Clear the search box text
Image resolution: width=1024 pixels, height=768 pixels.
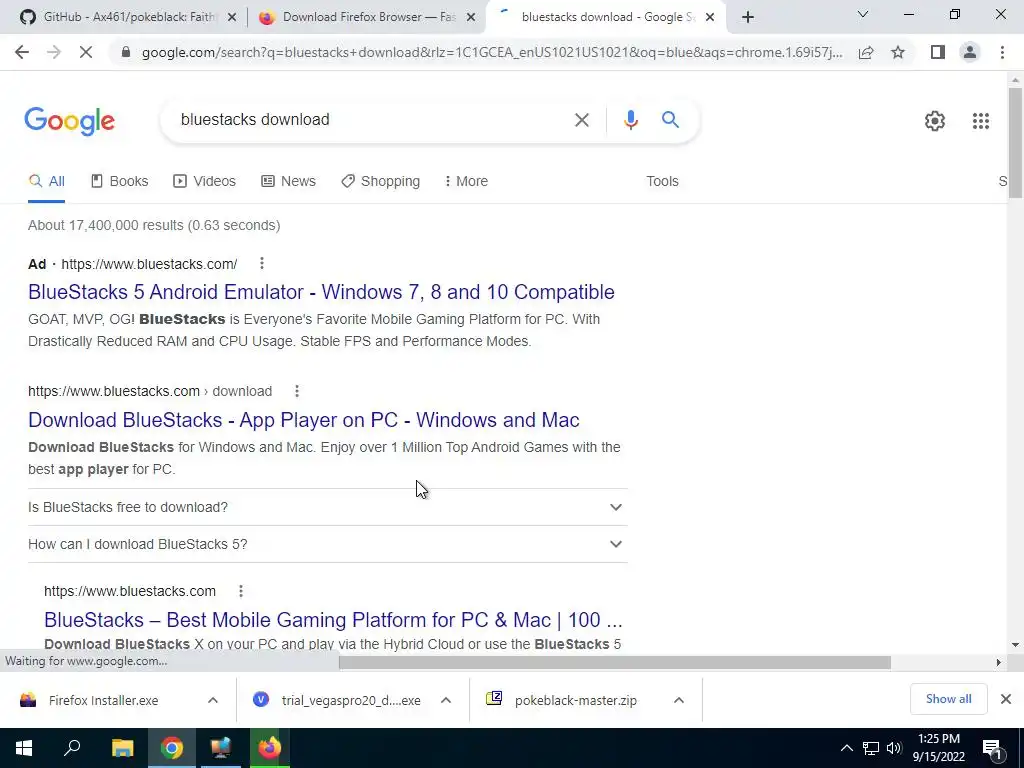581,120
